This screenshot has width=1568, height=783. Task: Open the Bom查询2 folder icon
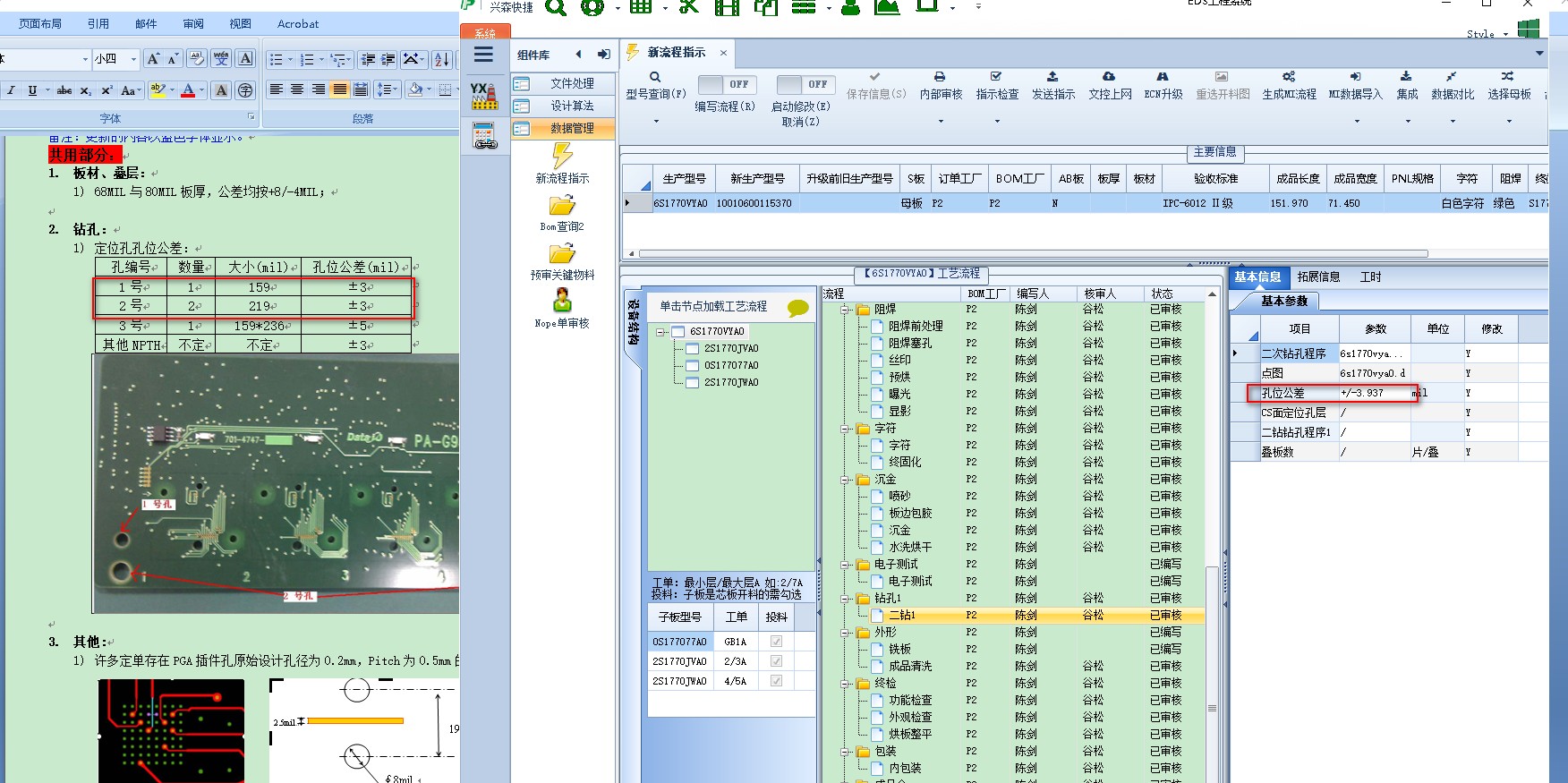click(562, 206)
